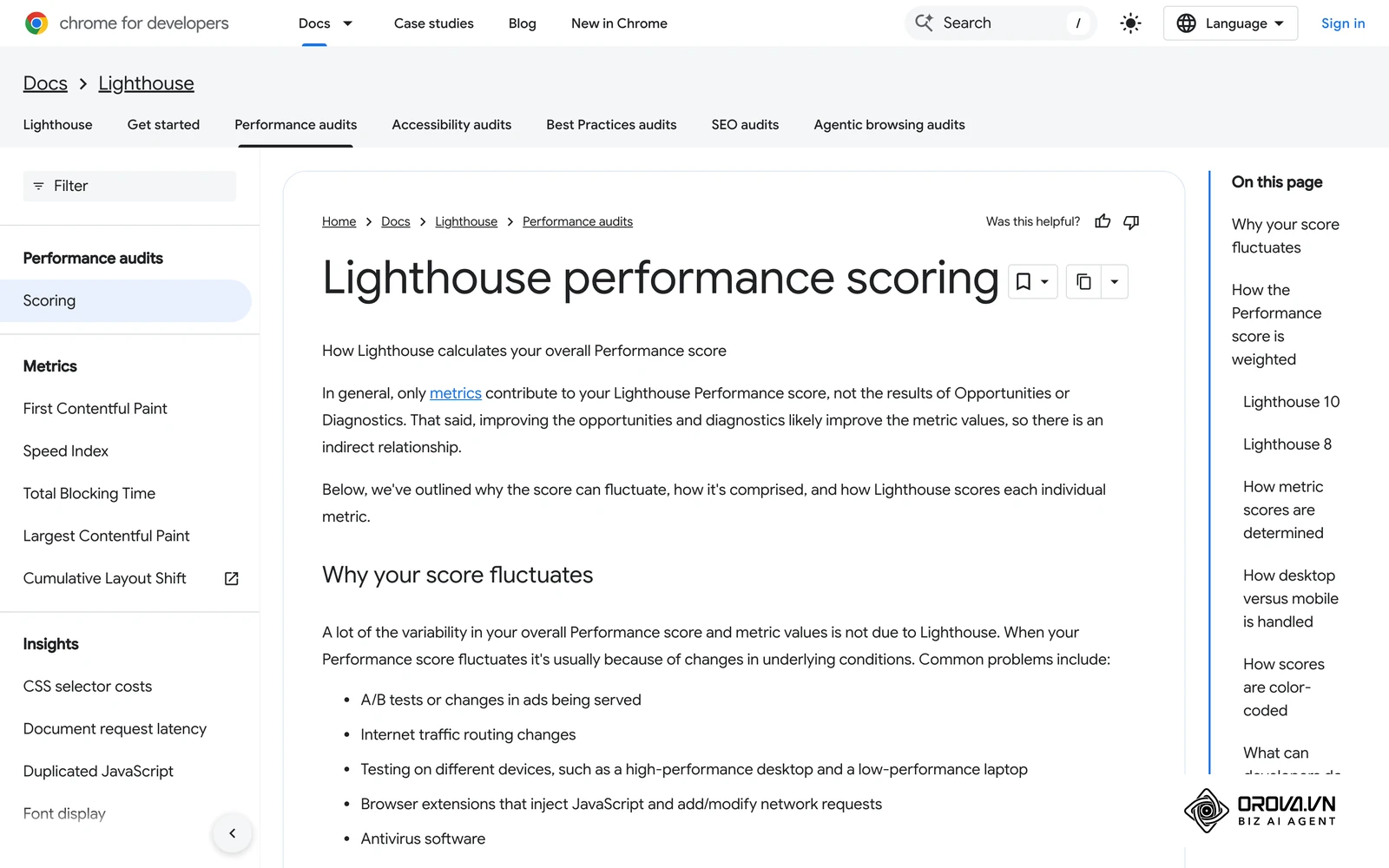Open CSS selector costs sidebar item
This screenshot has height=868, width=1389.
coord(87,687)
